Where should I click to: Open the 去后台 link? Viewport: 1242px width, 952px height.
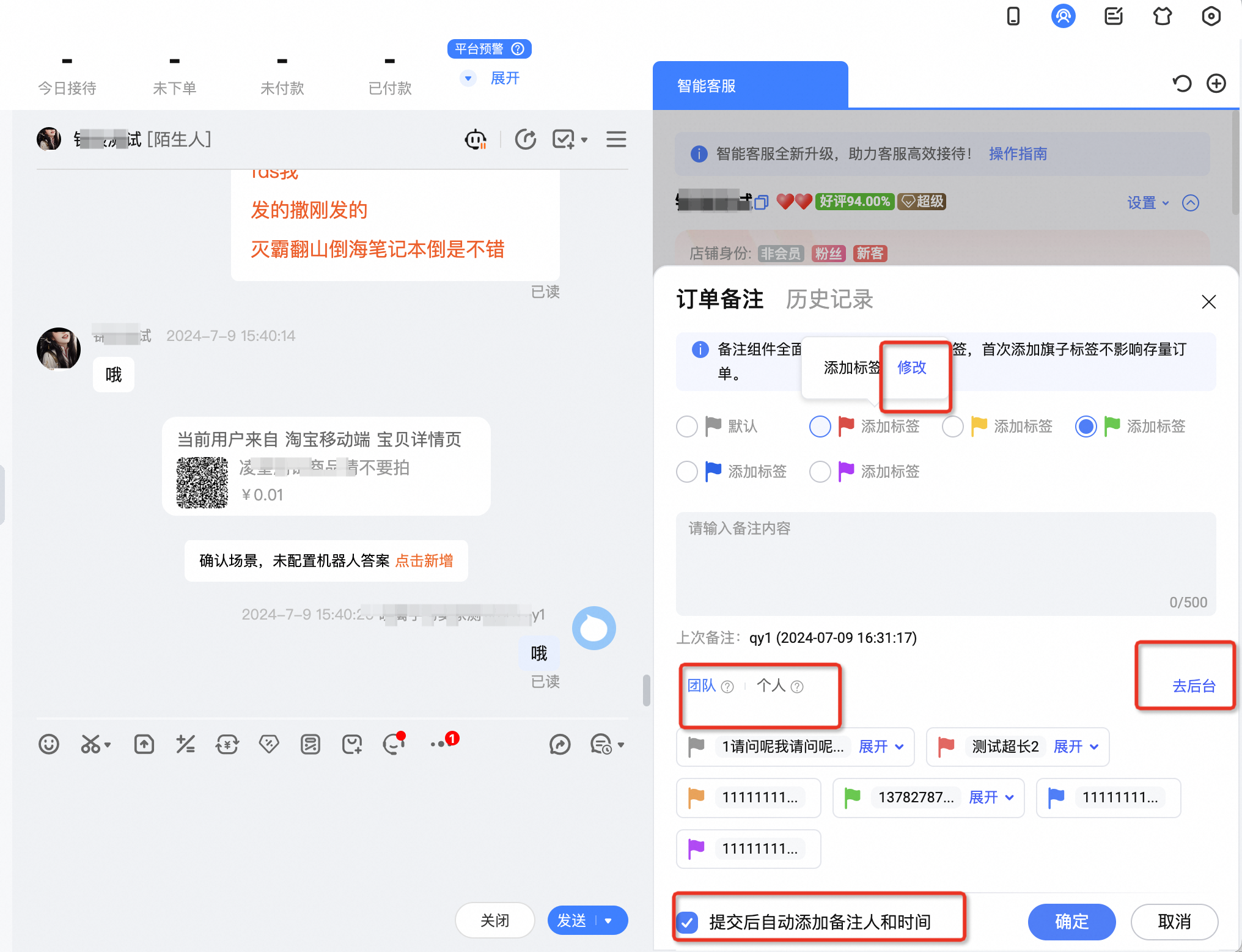pyautogui.click(x=1194, y=686)
